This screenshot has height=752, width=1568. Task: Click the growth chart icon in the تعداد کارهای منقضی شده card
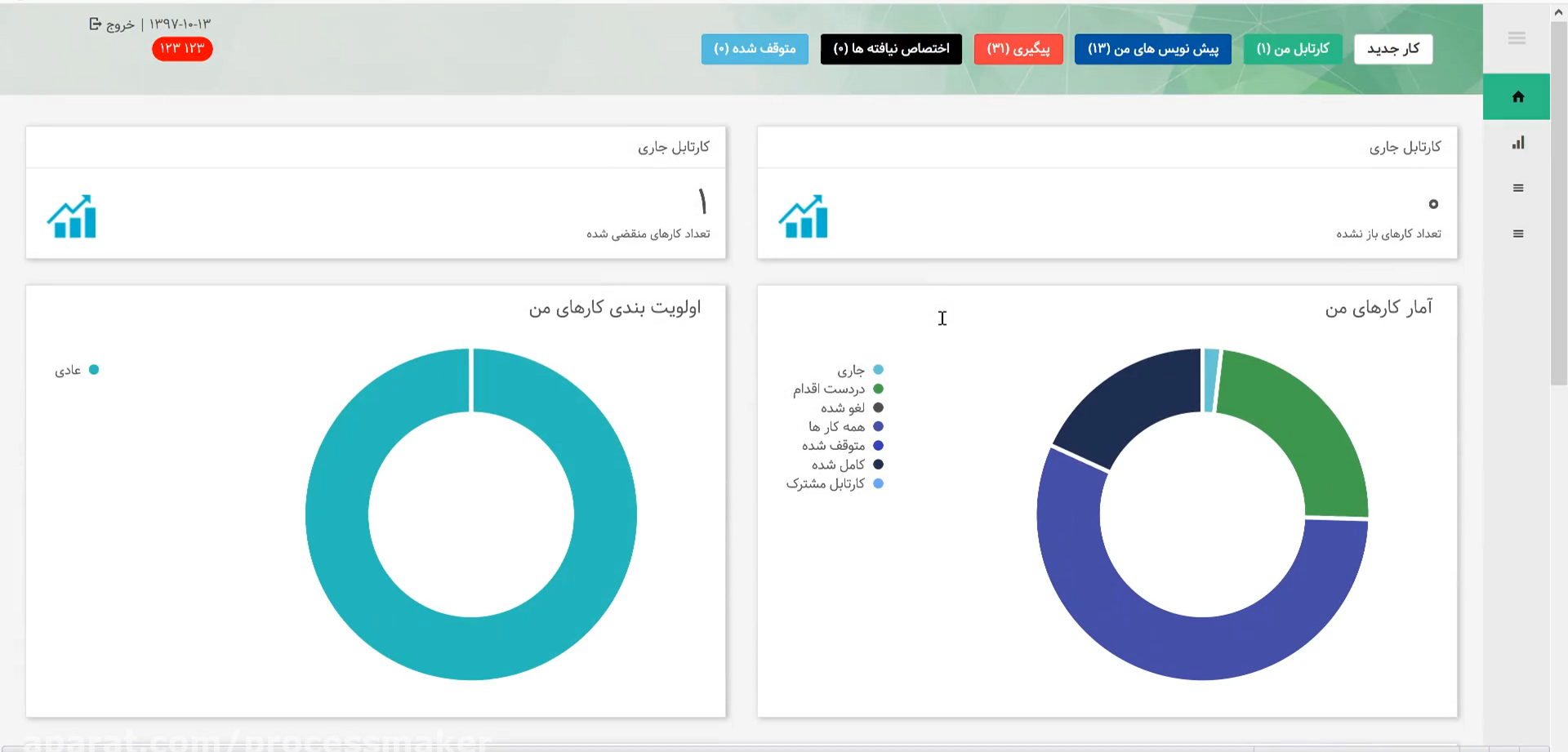coord(72,216)
